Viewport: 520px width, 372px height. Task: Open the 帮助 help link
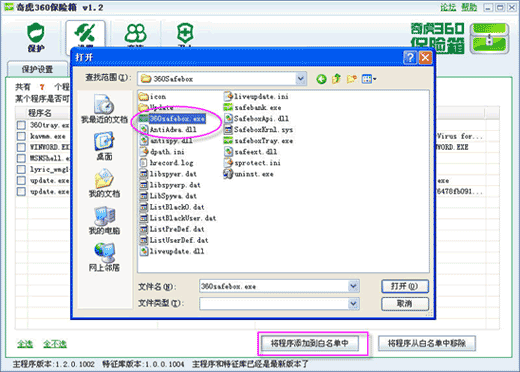[x=469, y=7]
